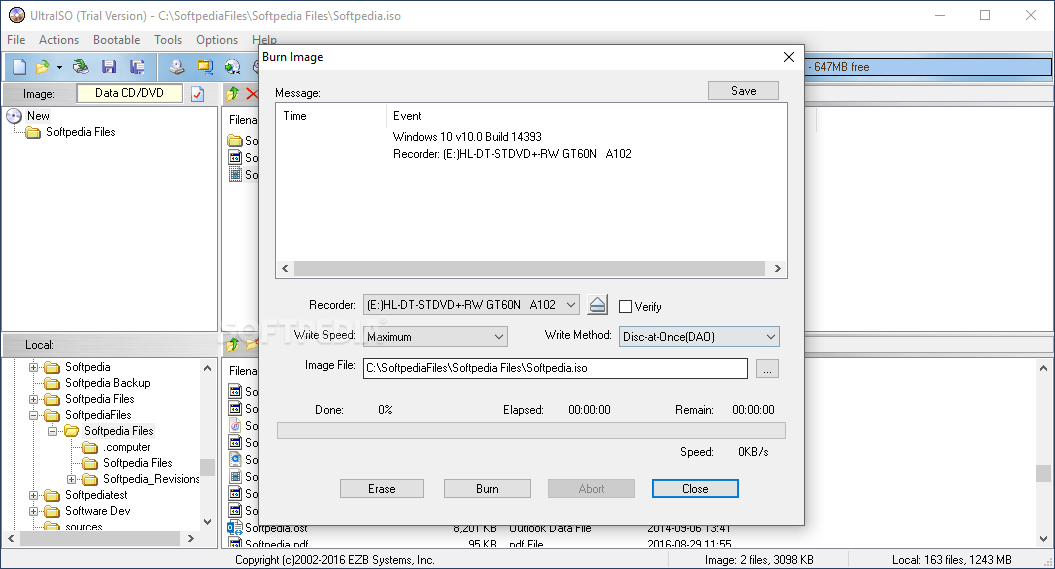Click the UltraISO title bar app icon
The width and height of the screenshot is (1055, 569).
[x=16, y=15]
